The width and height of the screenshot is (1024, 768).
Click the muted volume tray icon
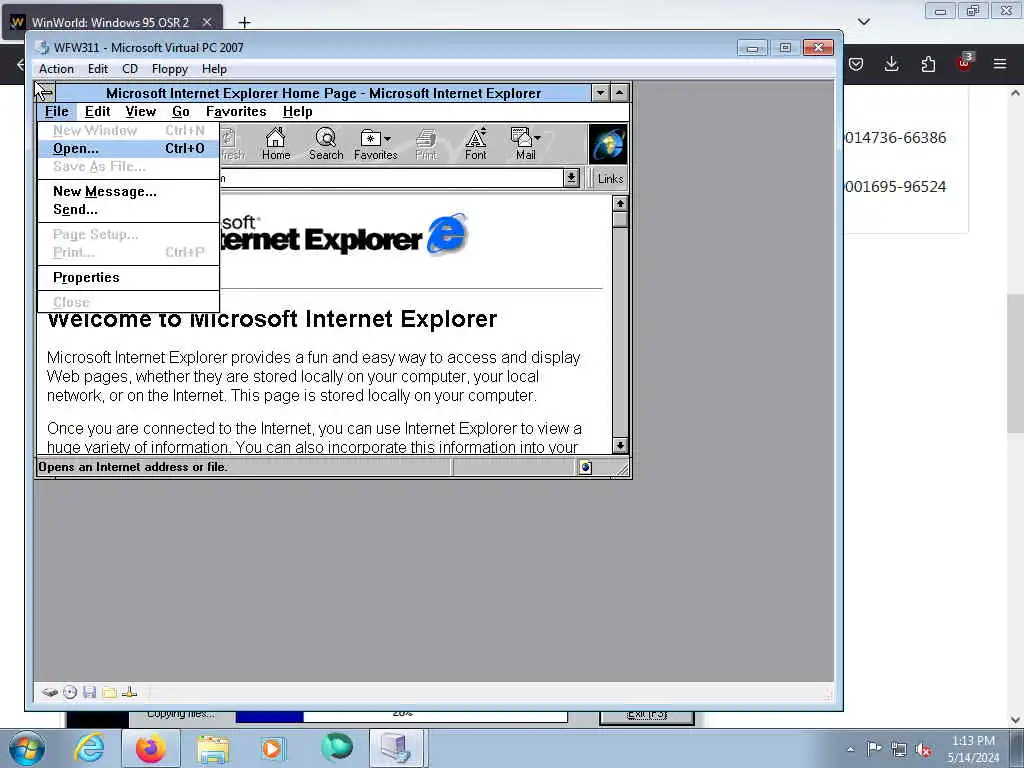click(x=923, y=749)
